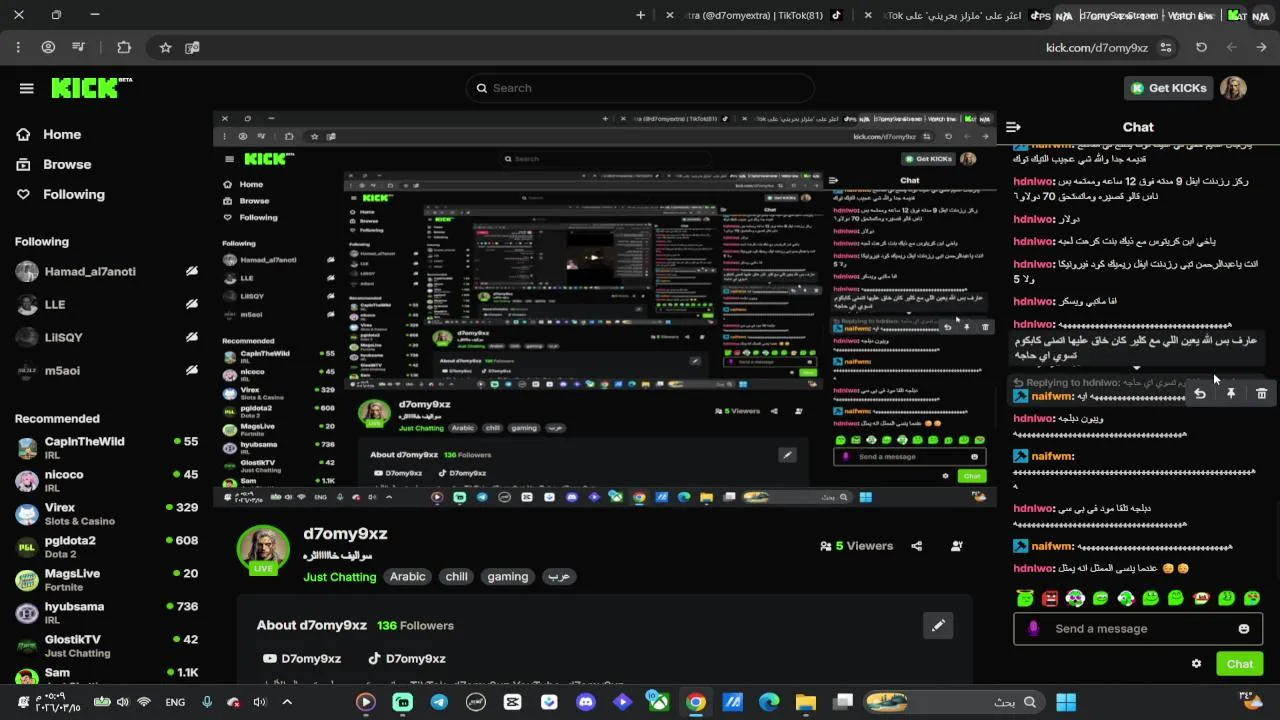This screenshot has width=1280, height=720.
Task: Click the d7omy9xz LIVE avatar
Action: [x=263, y=550]
